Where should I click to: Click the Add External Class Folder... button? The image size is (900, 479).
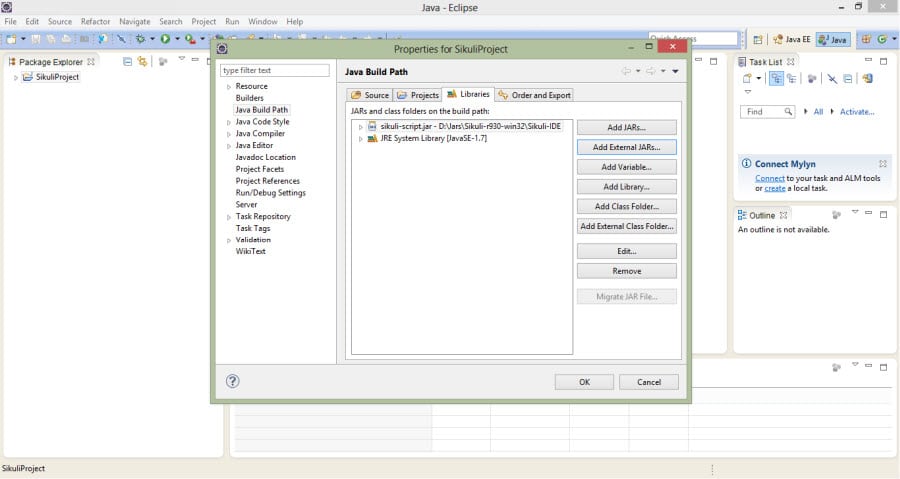pos(627,227)
